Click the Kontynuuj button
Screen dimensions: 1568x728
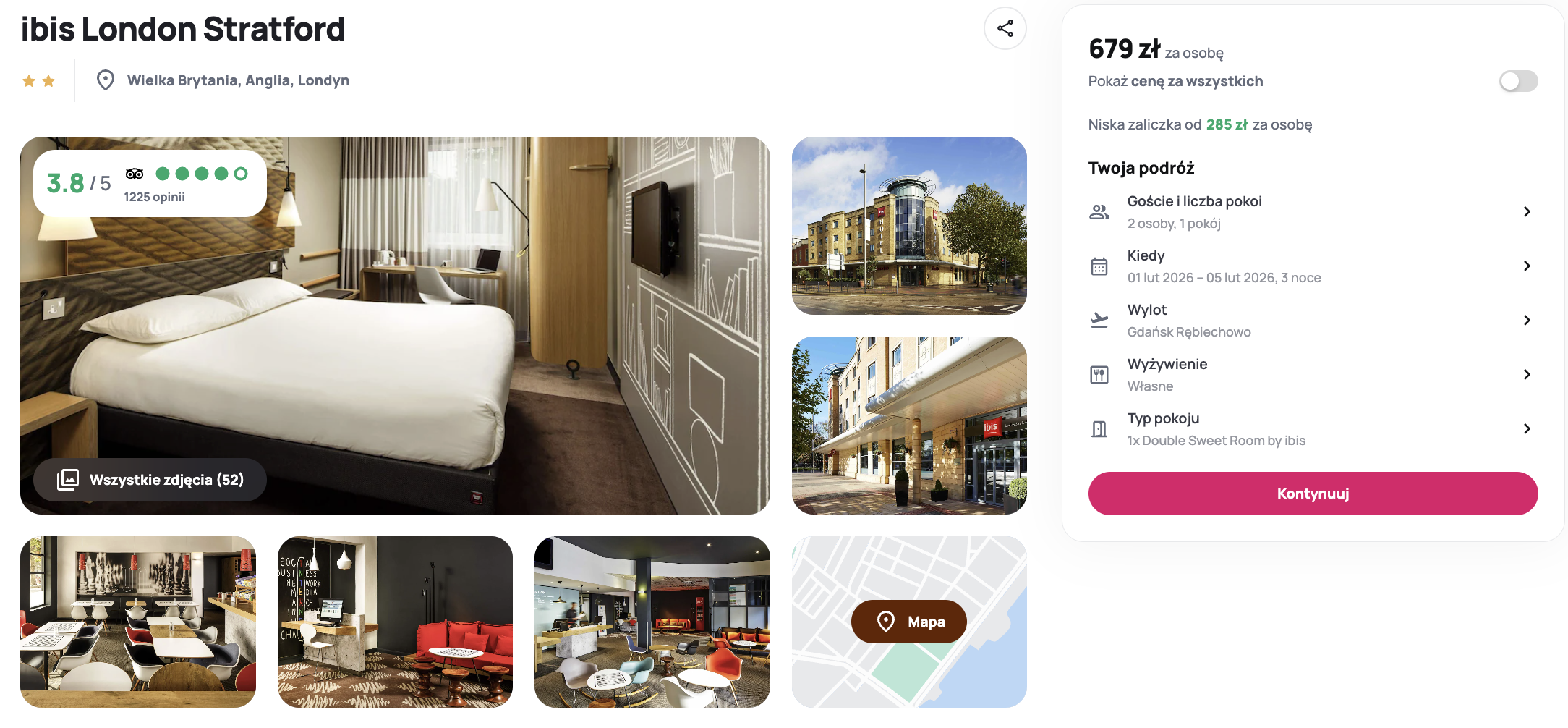(1313, 494)
